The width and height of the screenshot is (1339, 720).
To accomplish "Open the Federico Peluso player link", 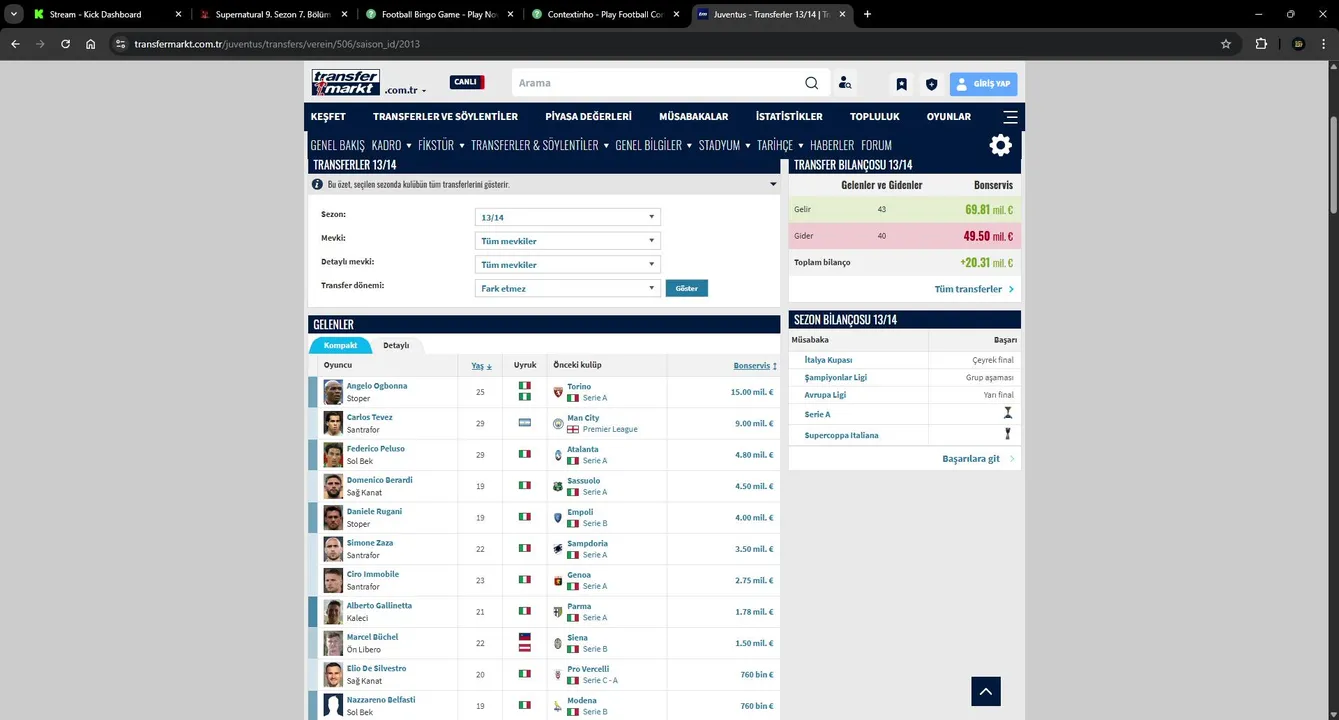I will pyautogui.click(x=376, y=449).
